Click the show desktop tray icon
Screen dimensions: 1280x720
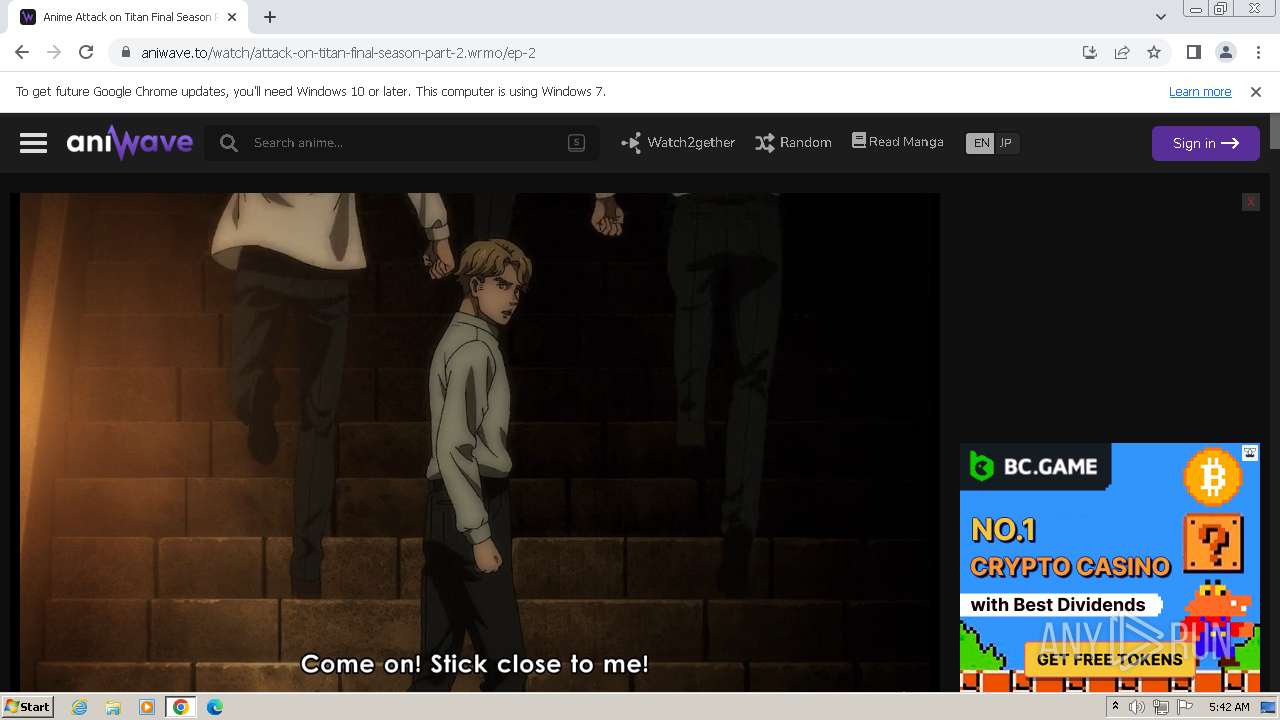click(x=1268, y=707)
